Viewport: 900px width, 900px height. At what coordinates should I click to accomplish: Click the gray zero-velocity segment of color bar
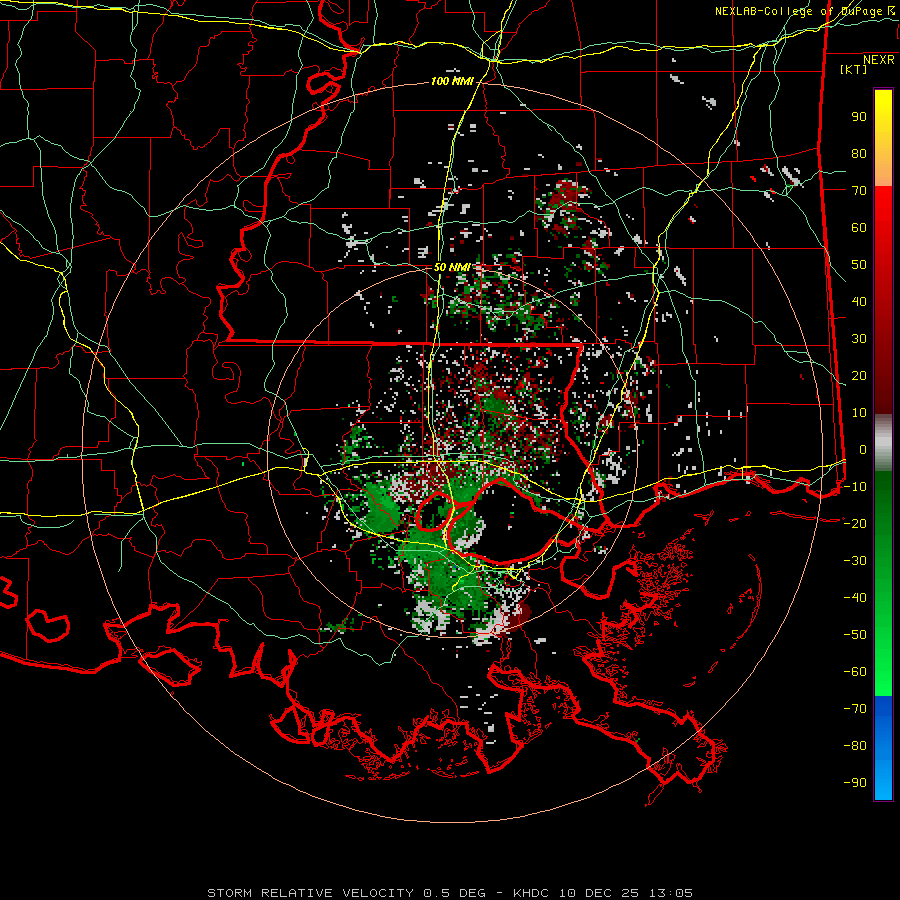tap(883, 442)
